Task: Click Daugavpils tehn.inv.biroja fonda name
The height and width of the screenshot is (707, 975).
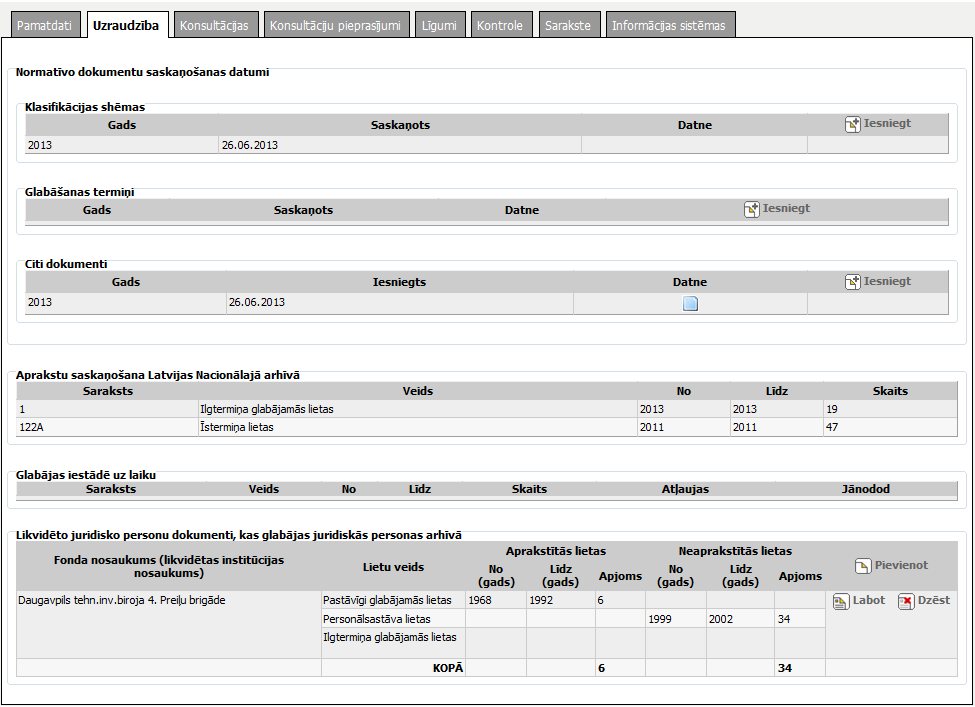Action: (x=122, y=600)
